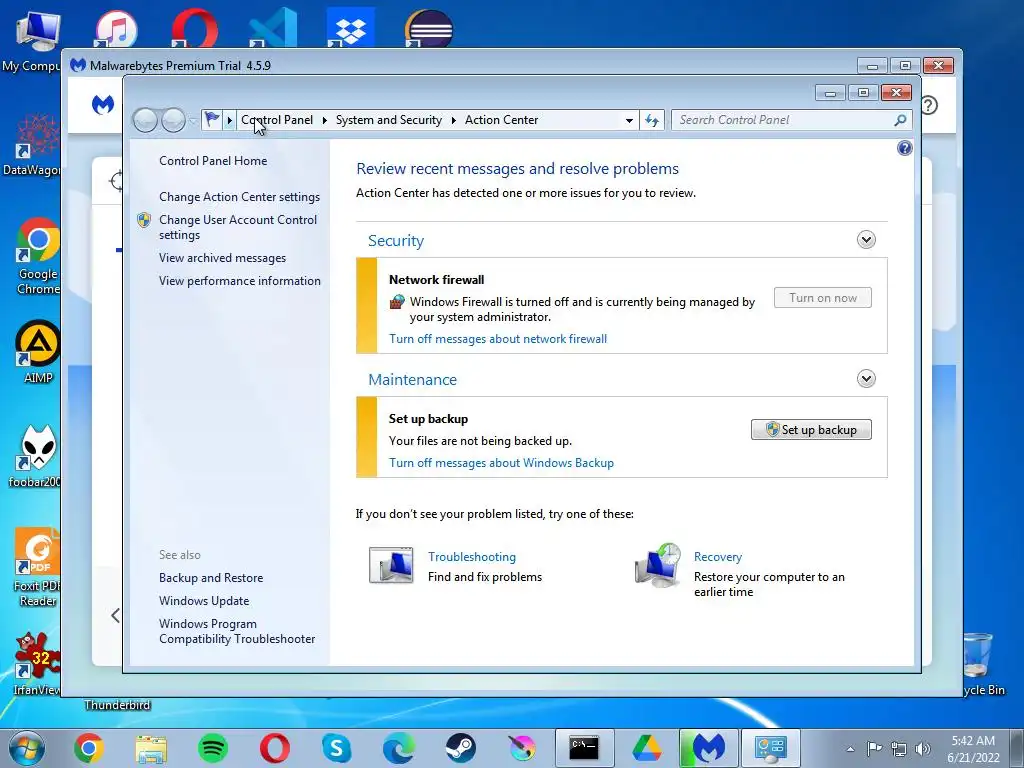Click the Search Control Panel field
This screenshot has width=1024, height=768.
tap(782, 120)
